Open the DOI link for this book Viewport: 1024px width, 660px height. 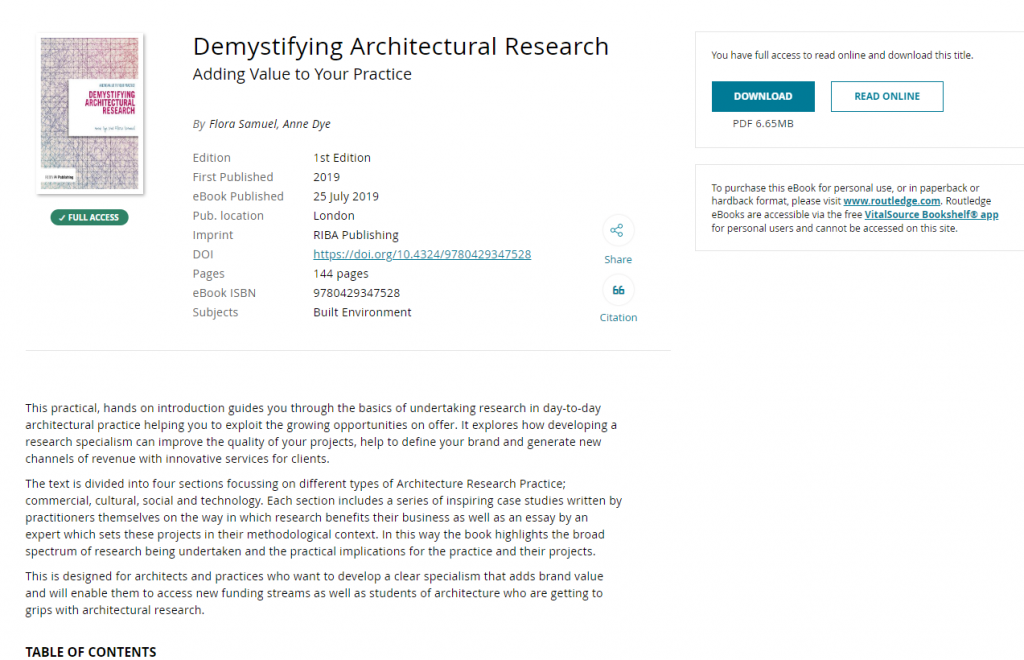(x=421, y=254)
